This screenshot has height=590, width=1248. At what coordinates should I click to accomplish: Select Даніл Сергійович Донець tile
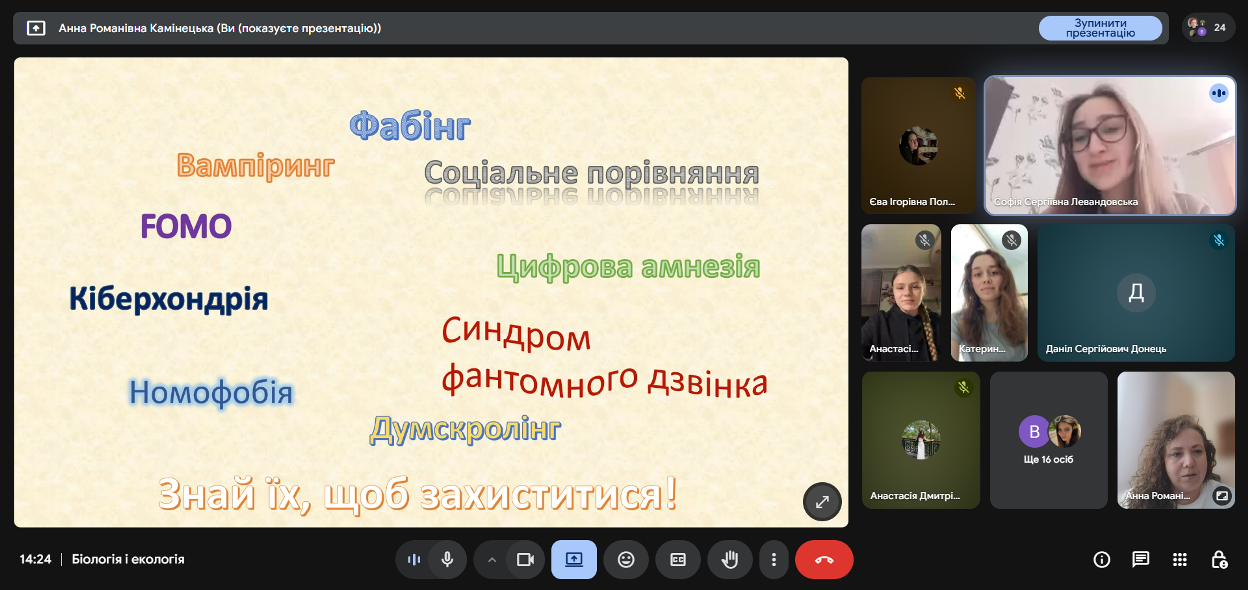[1136, 292]
